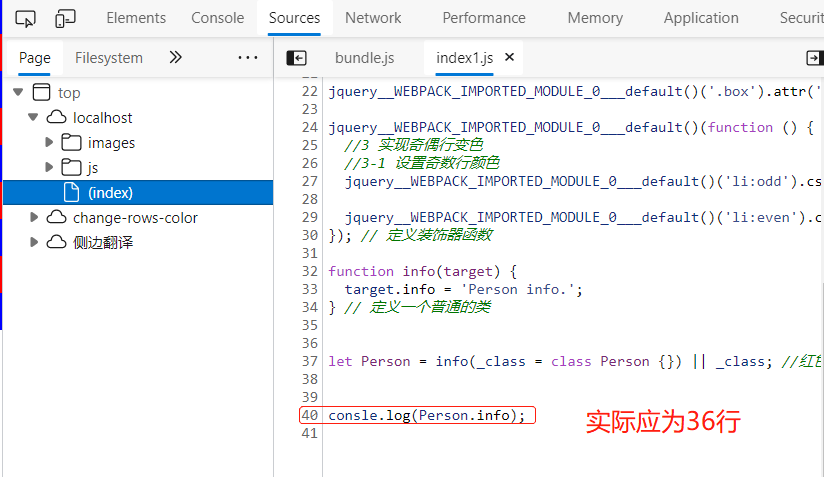Click the images folder icon
This screenshot has width=824, height=477.
[x=71, y=142]
